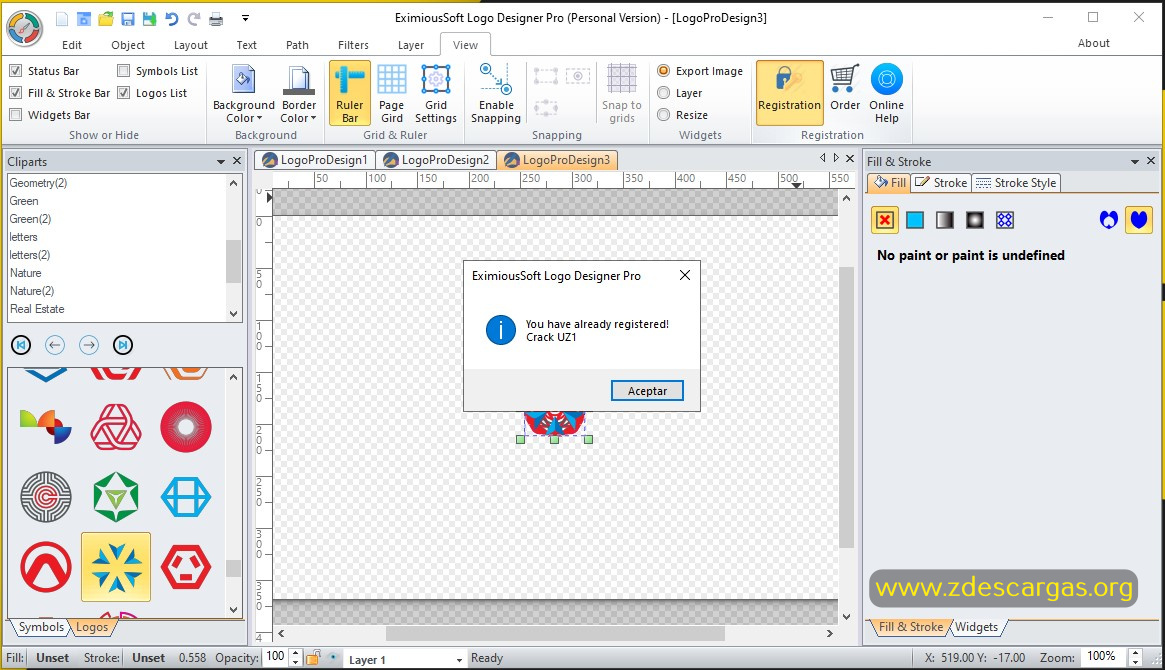Check the Widgets Bar checkbox
1165x670 pixels.
click(16, 115)
